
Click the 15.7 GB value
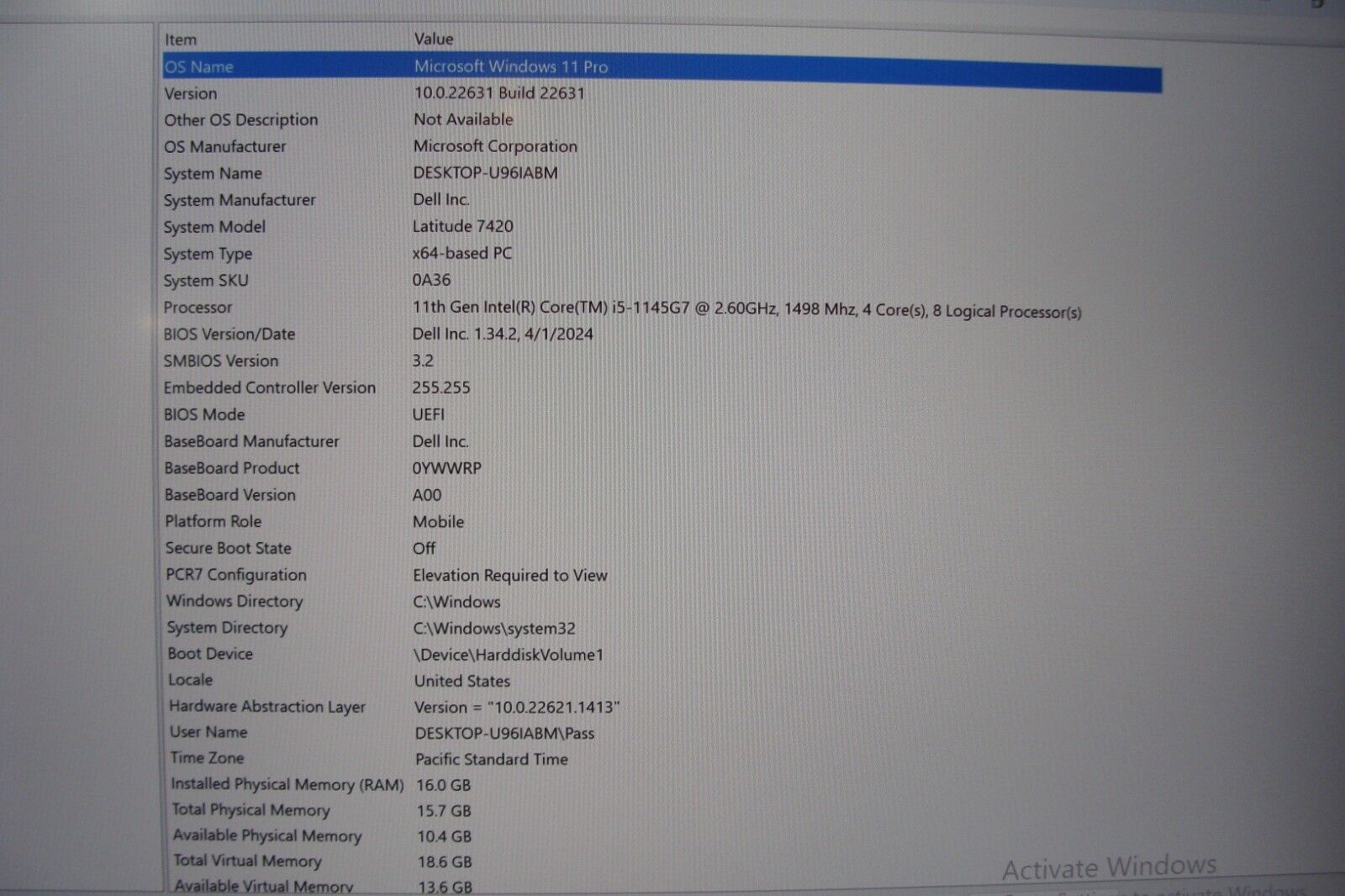(444, 811)
